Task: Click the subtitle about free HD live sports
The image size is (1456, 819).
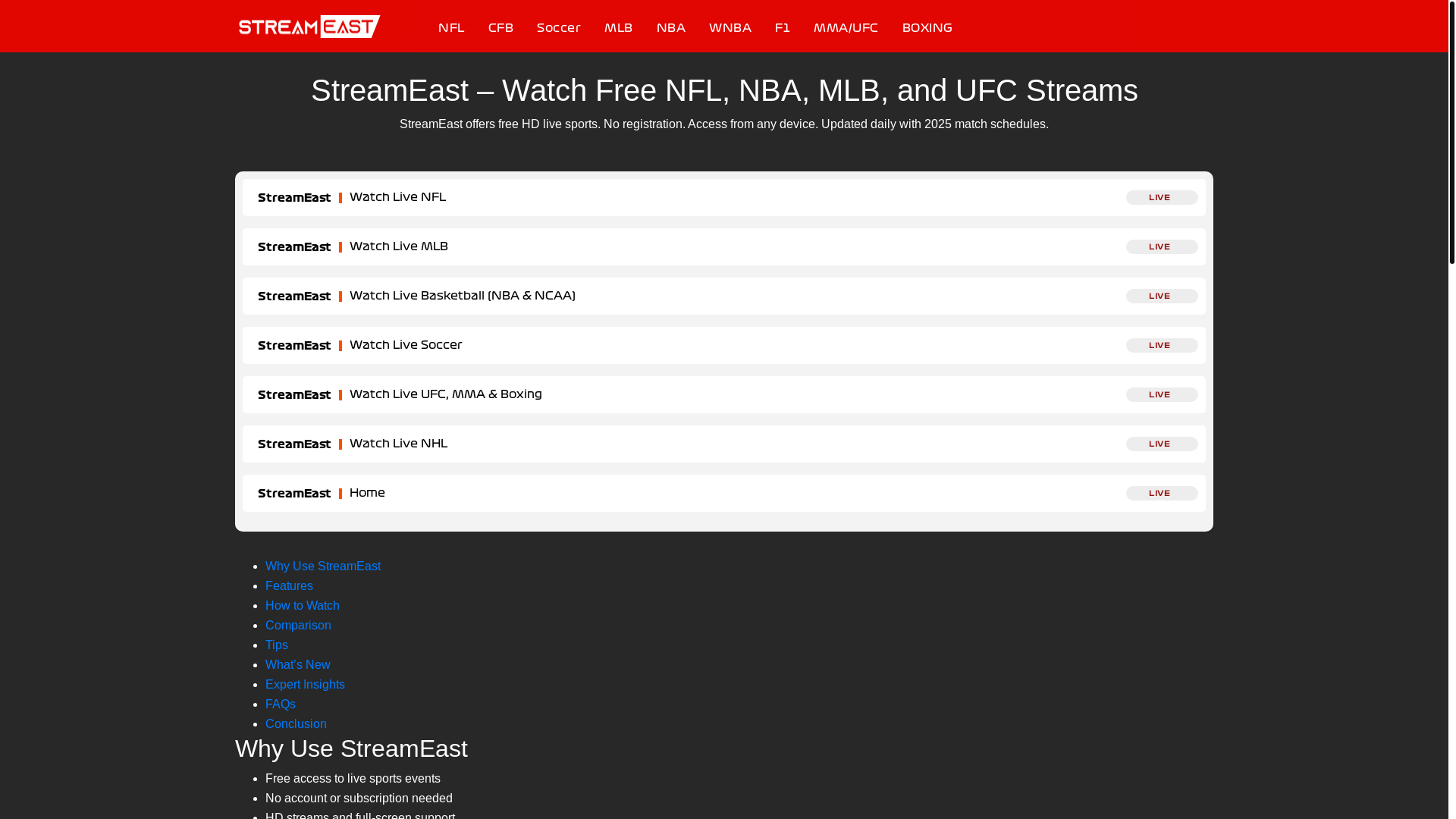Action: [724, 124]
